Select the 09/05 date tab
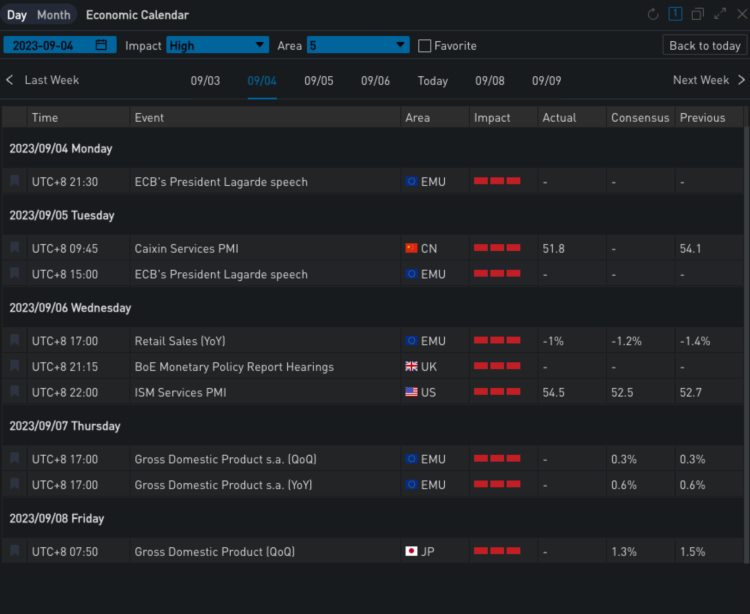 [319, 81]
